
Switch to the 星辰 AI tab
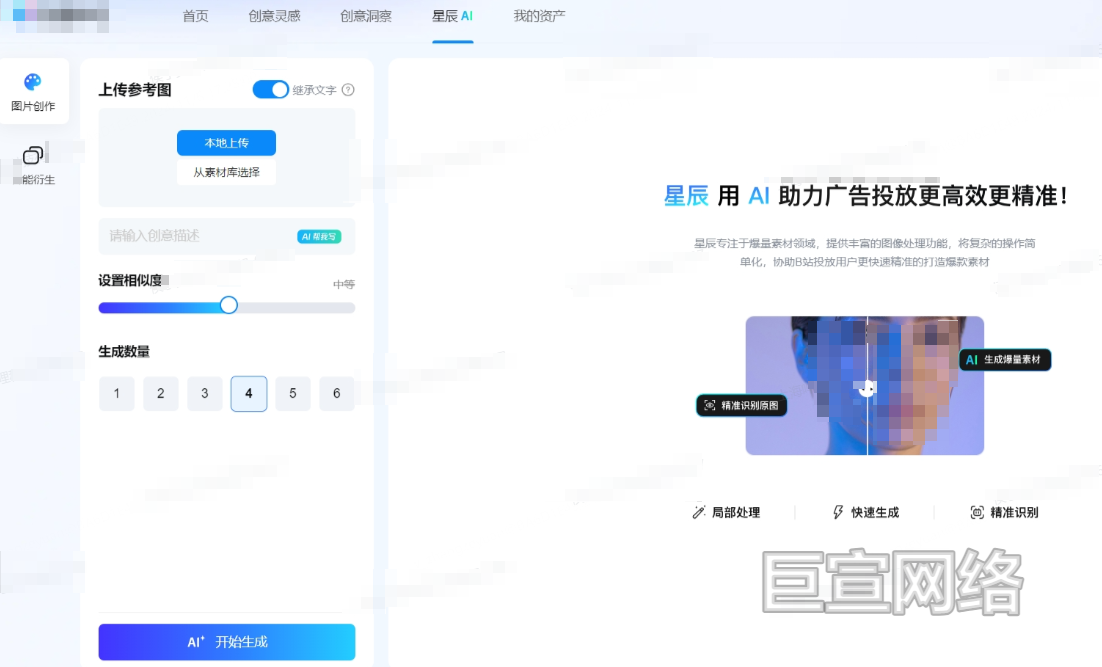[x=453, y=16]
